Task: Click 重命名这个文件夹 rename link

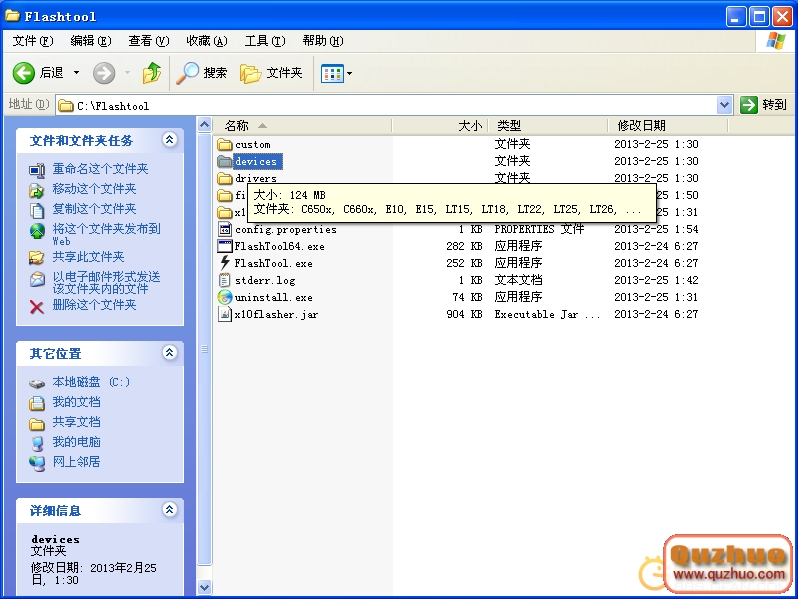Action: (100, 168)
